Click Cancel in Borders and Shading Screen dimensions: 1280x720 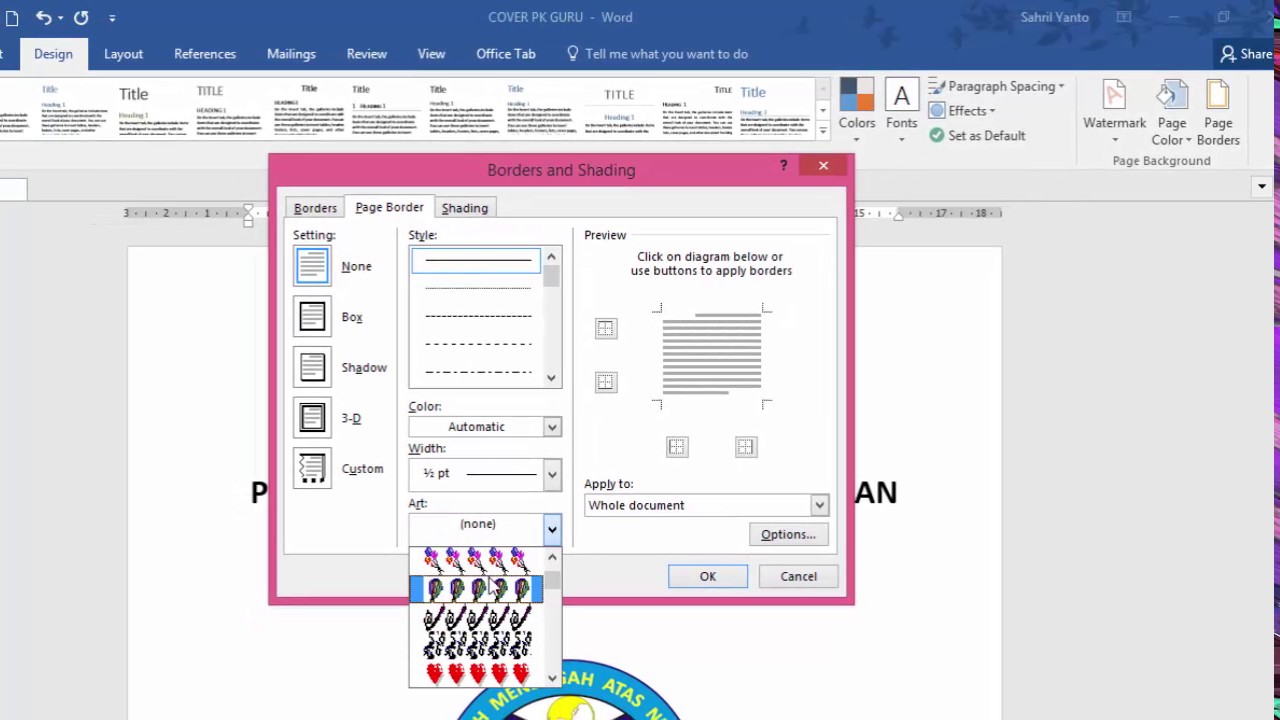tap(798, 576)
